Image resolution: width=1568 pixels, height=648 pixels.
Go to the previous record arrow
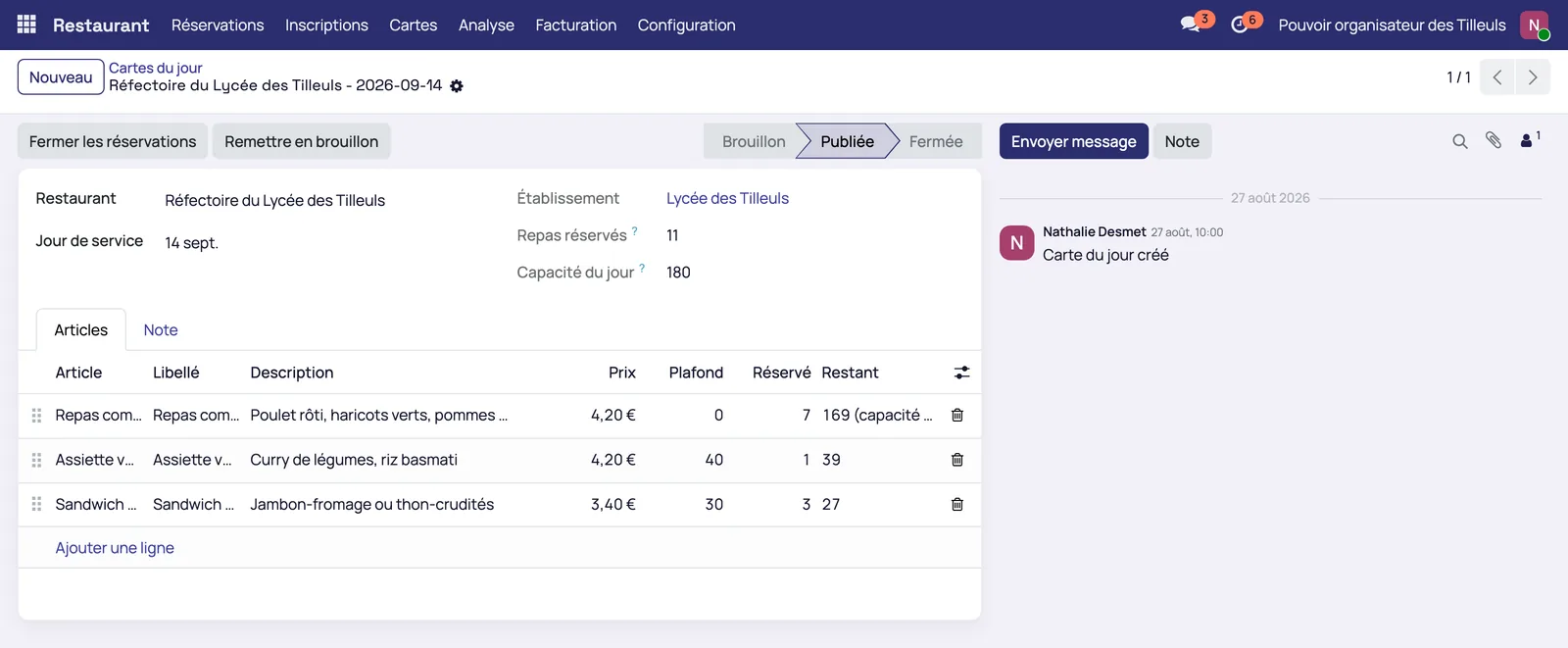pos(1497,77)
